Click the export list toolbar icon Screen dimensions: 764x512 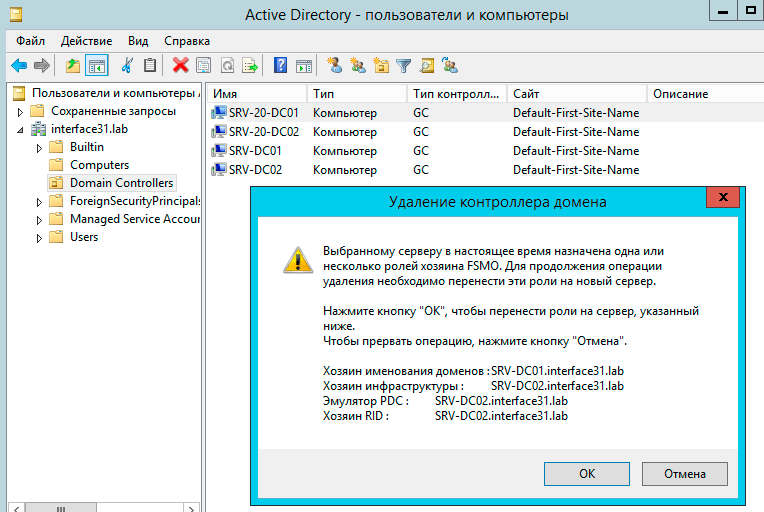pyautogui.click(x=250, y=66)
